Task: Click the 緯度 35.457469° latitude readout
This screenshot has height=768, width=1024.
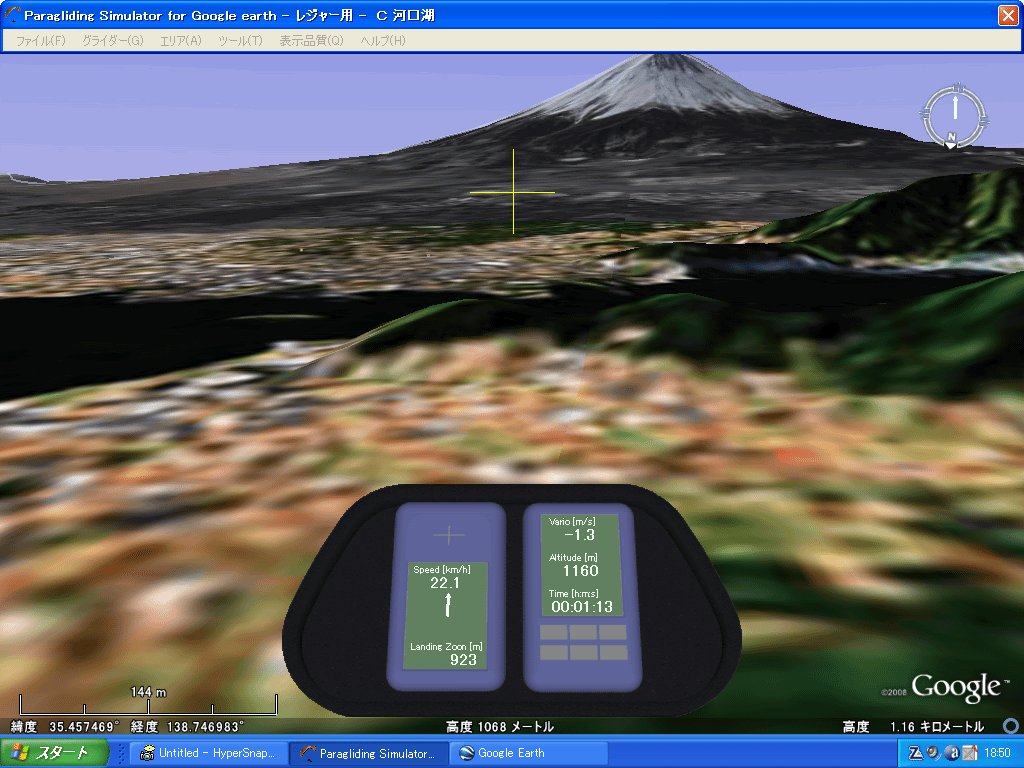Action: pos(65,726)
